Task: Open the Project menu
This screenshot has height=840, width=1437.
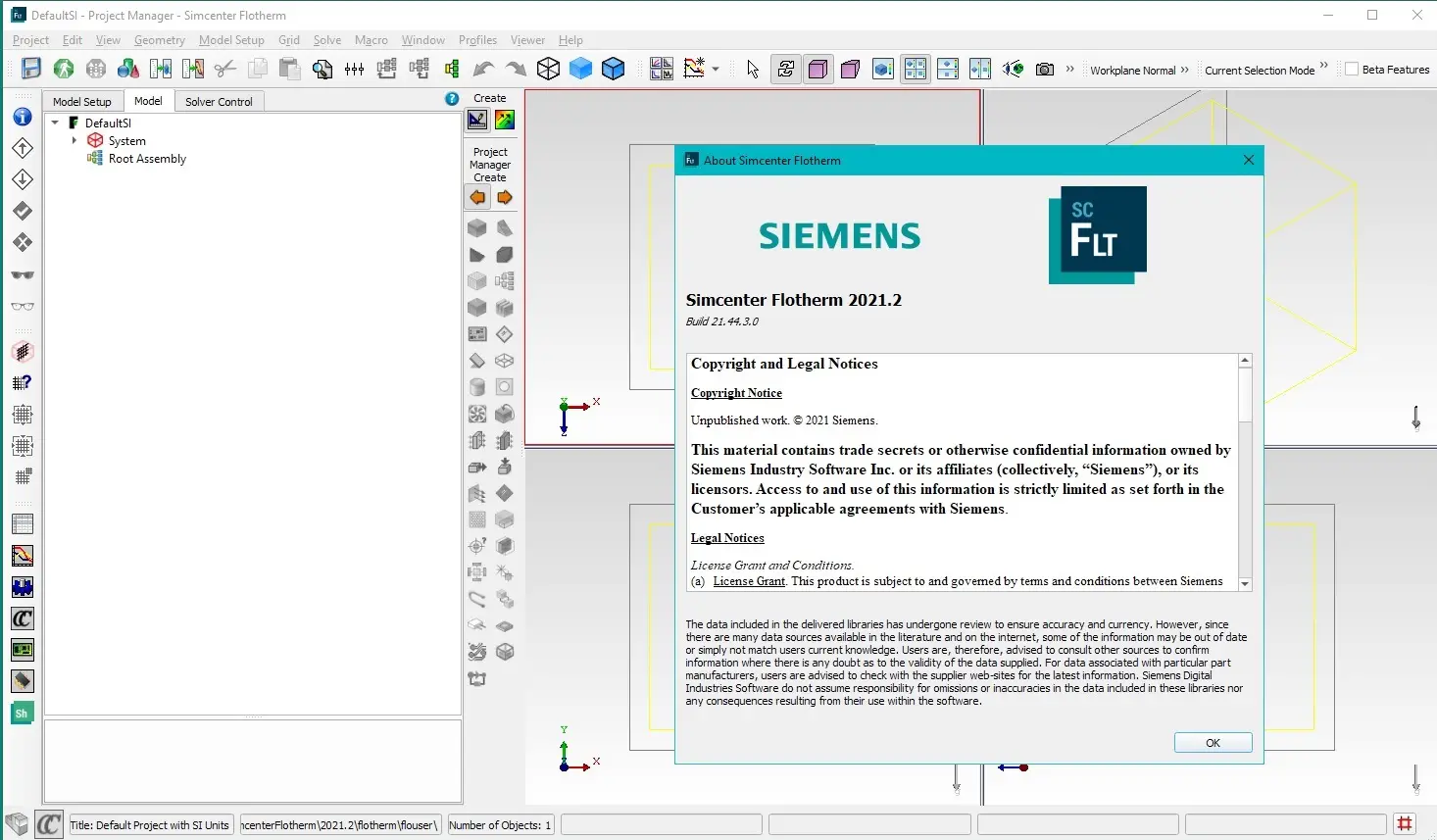Action: click(x=30, y=40)
